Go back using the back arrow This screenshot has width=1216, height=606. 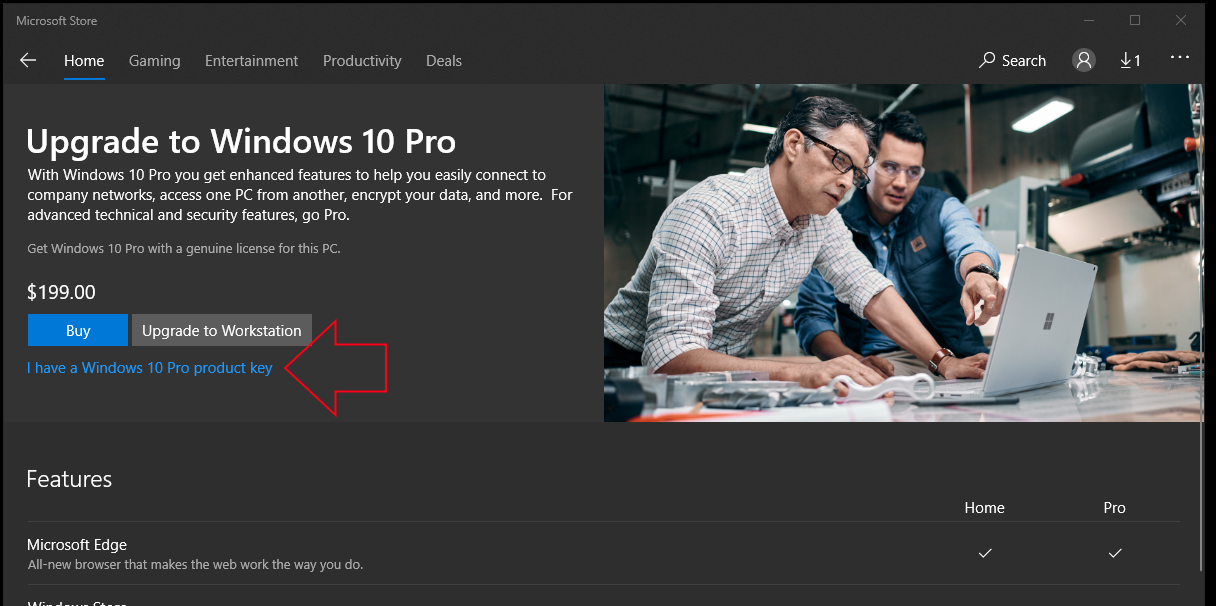pyautogui.click(x=28, y=60)
